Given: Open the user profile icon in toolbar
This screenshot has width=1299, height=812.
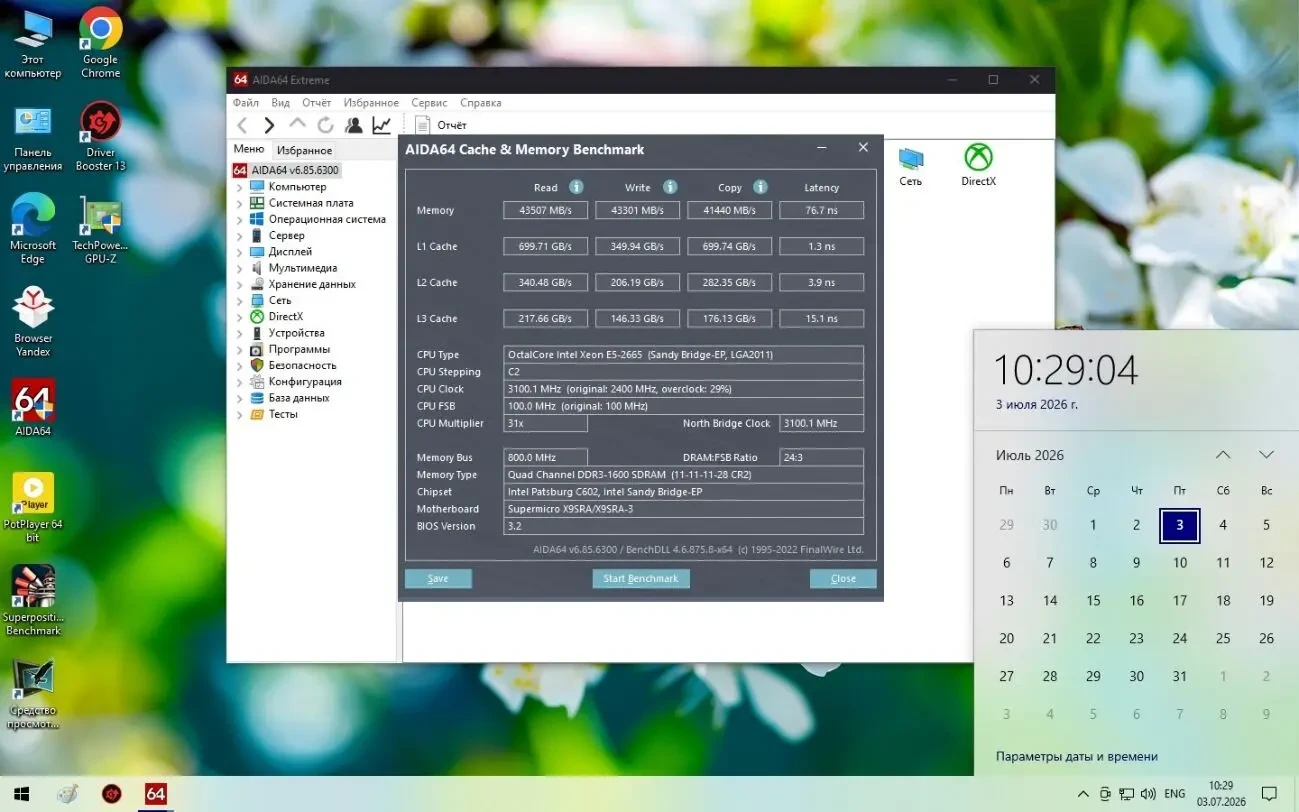Looking at the screenshot, I should 353,125.
